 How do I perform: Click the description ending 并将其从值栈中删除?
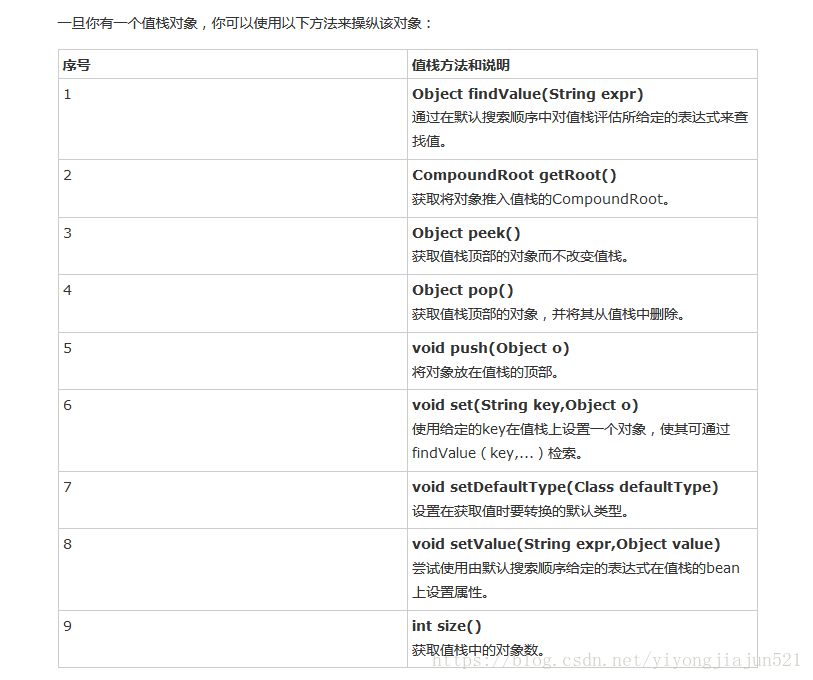pyautogui.click(x=548, y=314)
